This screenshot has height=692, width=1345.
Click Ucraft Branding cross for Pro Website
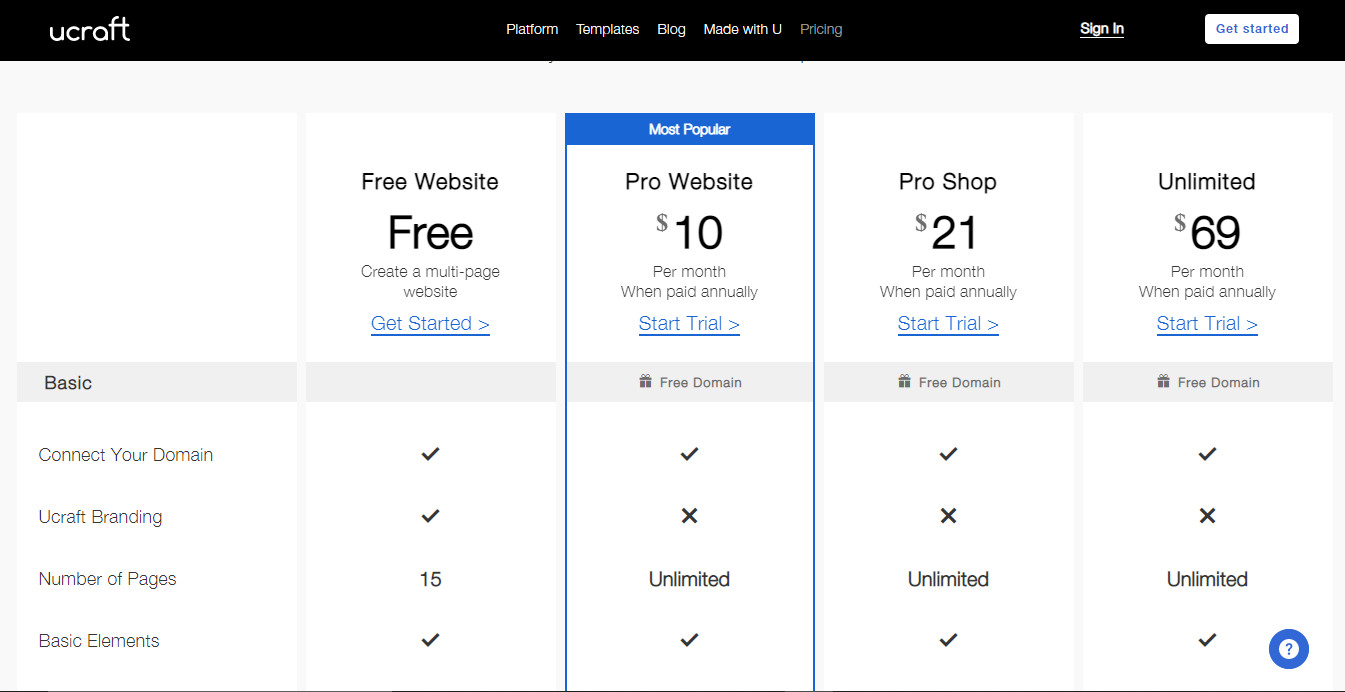click(x=689, y=516)
